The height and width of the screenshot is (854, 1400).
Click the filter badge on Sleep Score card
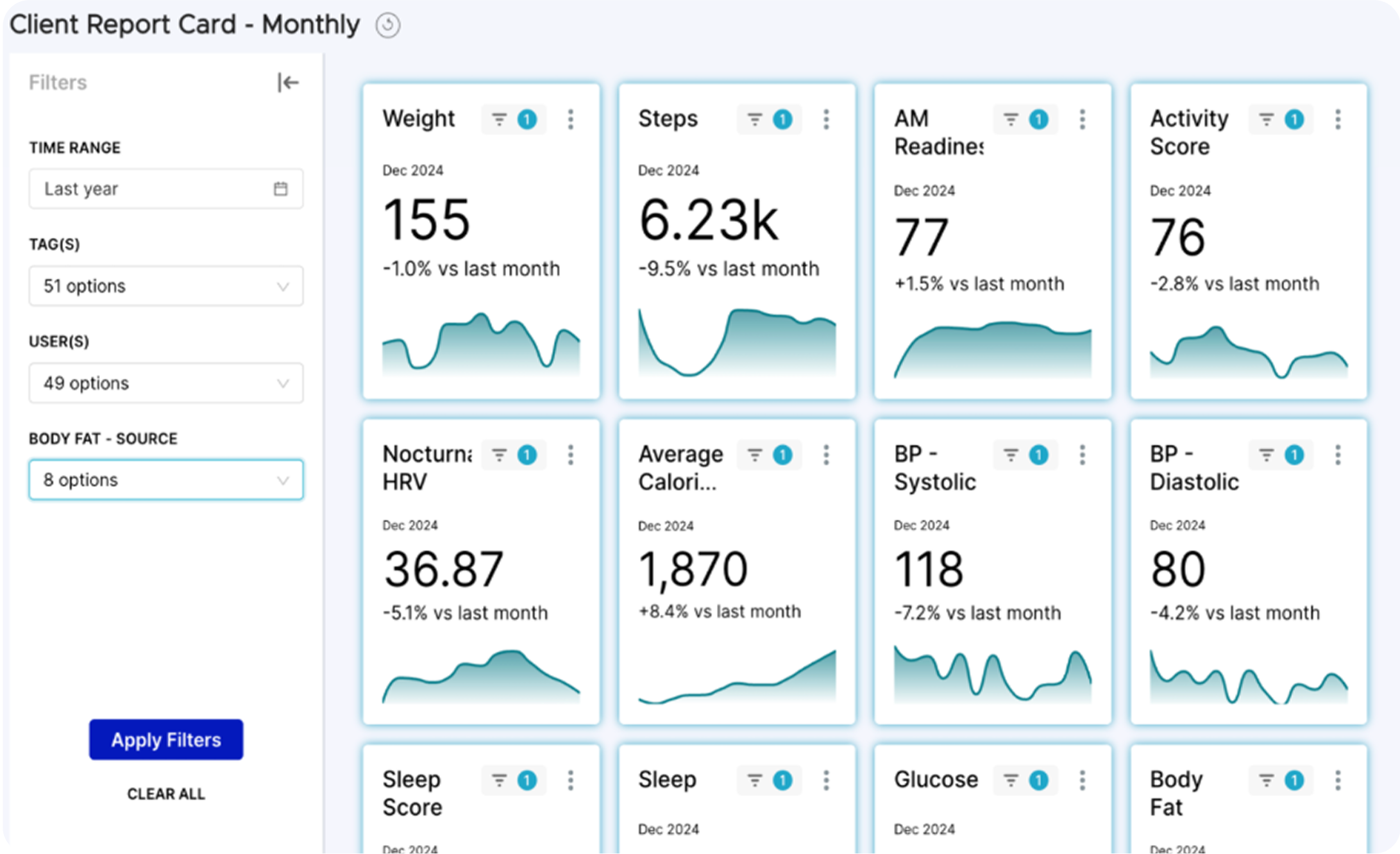(x=514, y=780)
